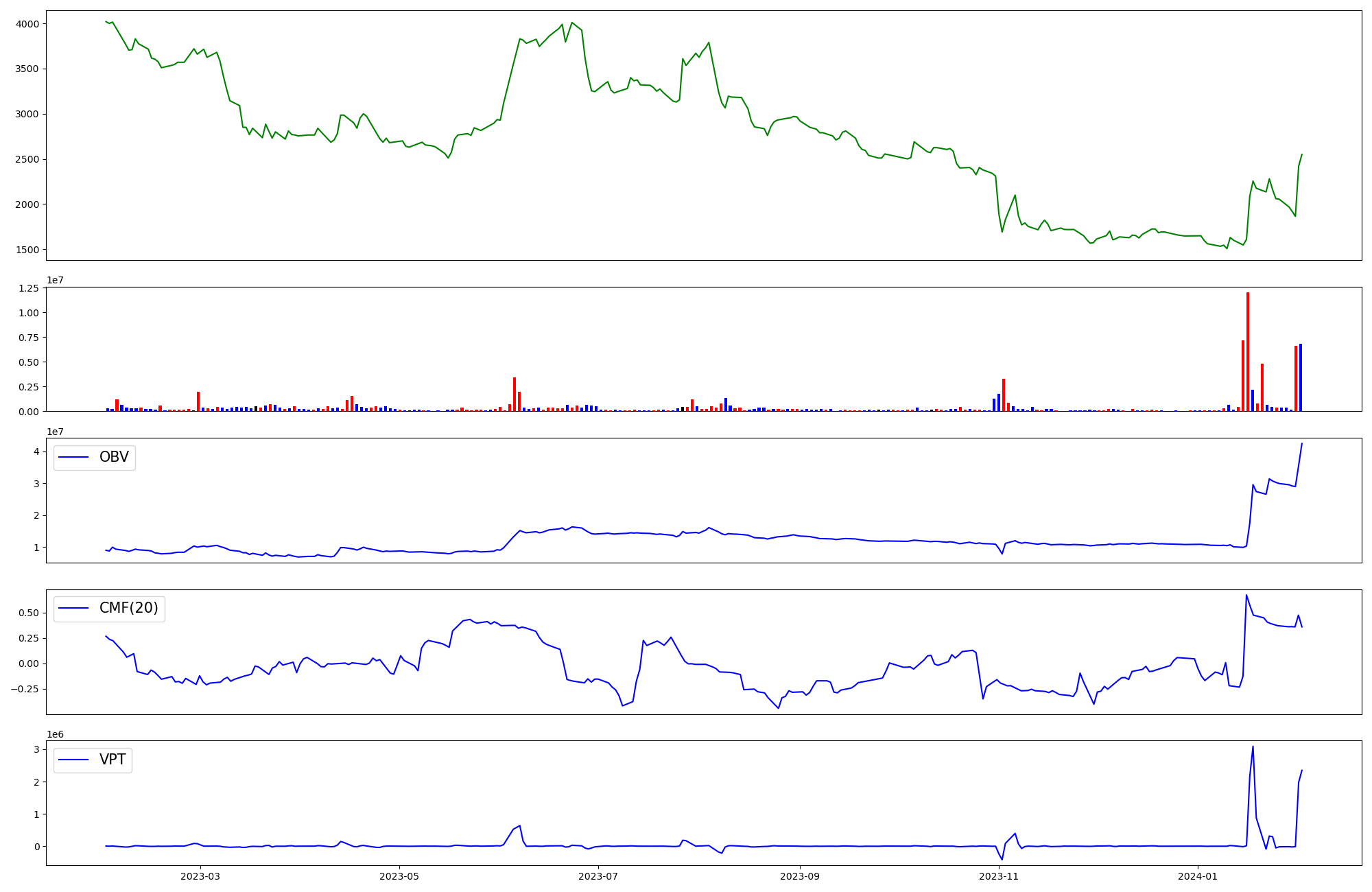Click the 1e7 exponent above the OBV chart
This screenshot has width=1372, height=892.
[x=55, y=432]
